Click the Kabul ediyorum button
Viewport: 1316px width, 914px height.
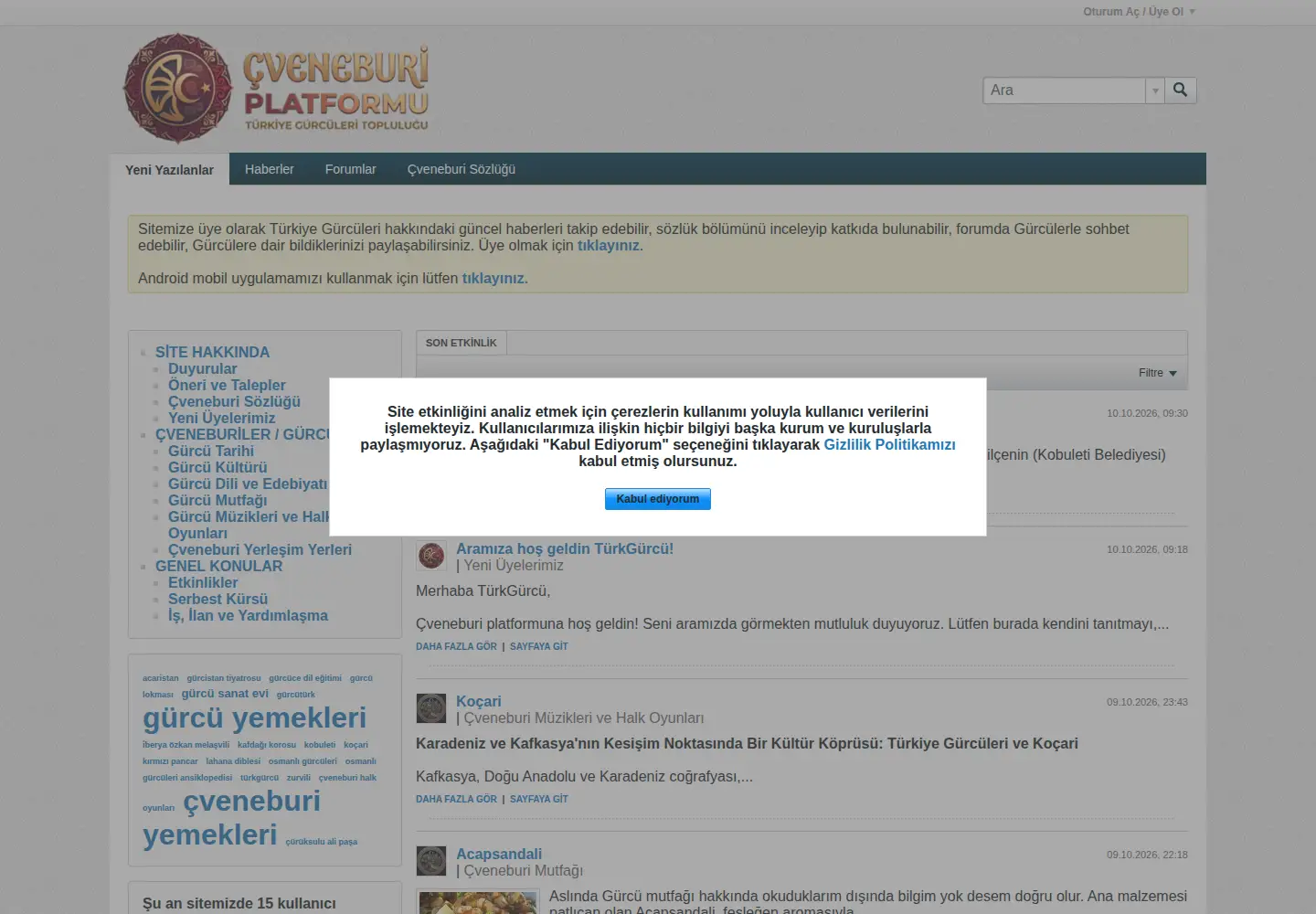[658, 499]
